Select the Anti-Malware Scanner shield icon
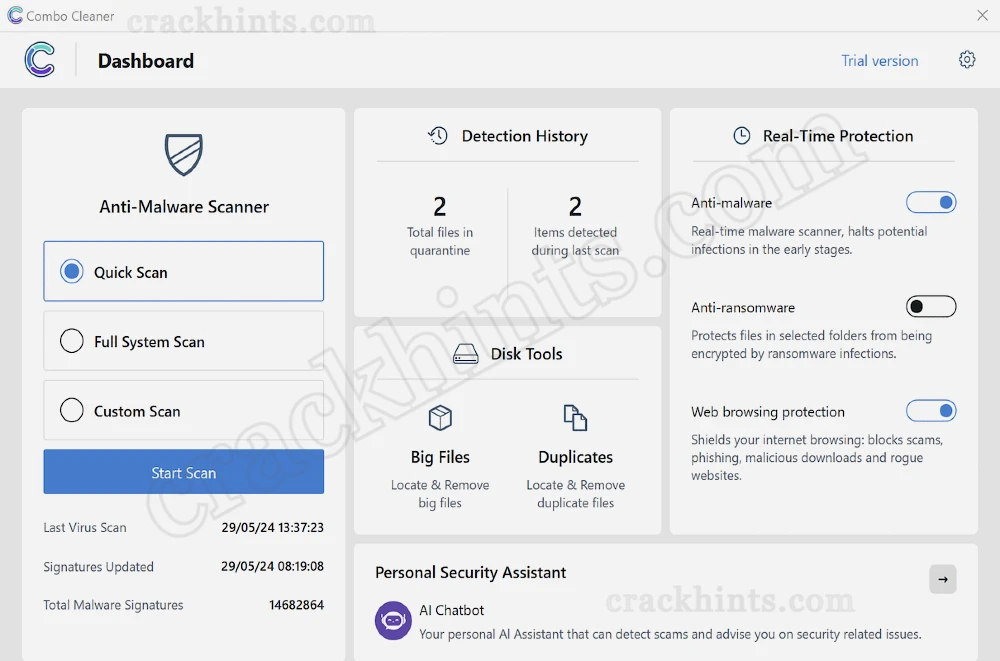1000x661 pixels. click(184, 155)
